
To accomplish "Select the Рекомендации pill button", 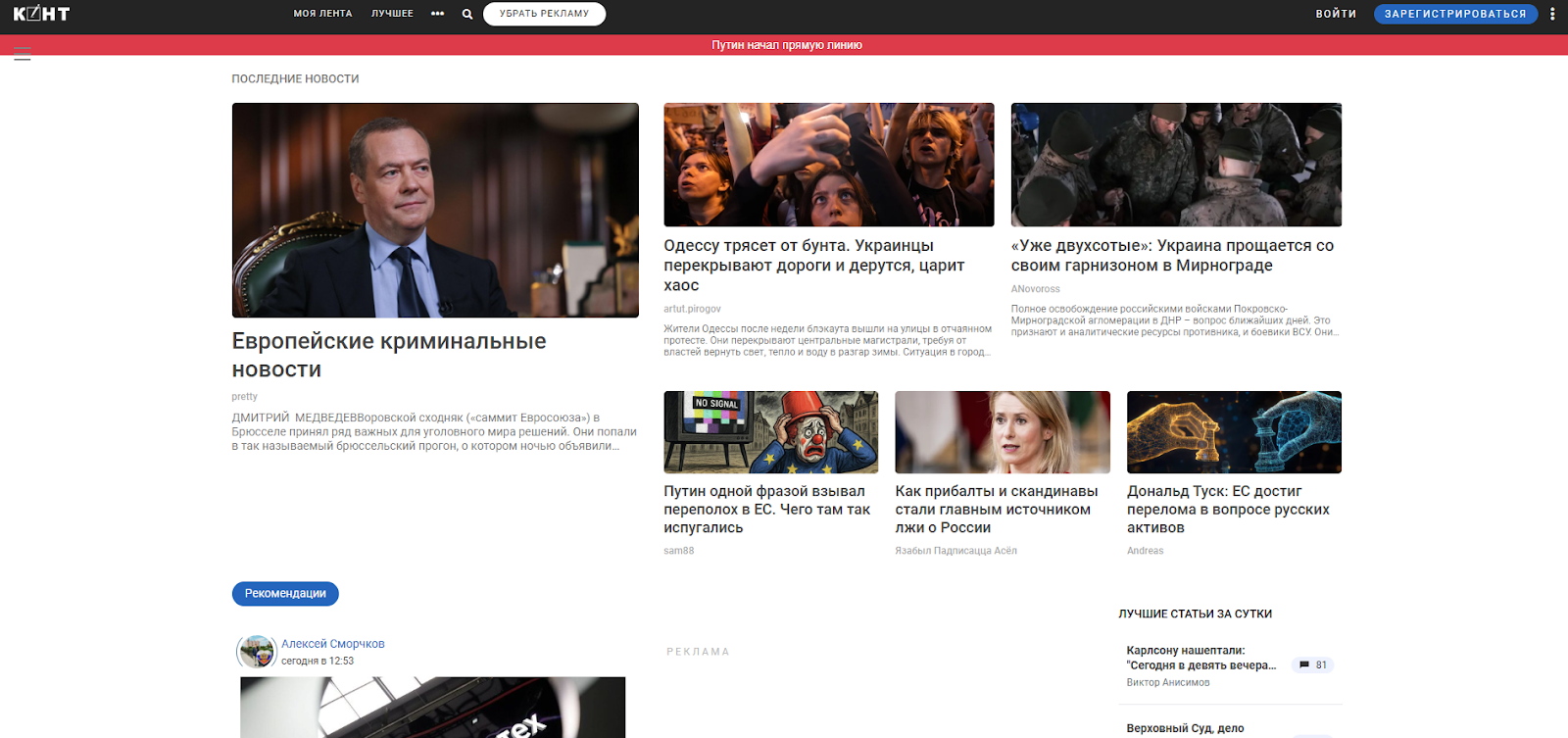I will pos(285,594).
